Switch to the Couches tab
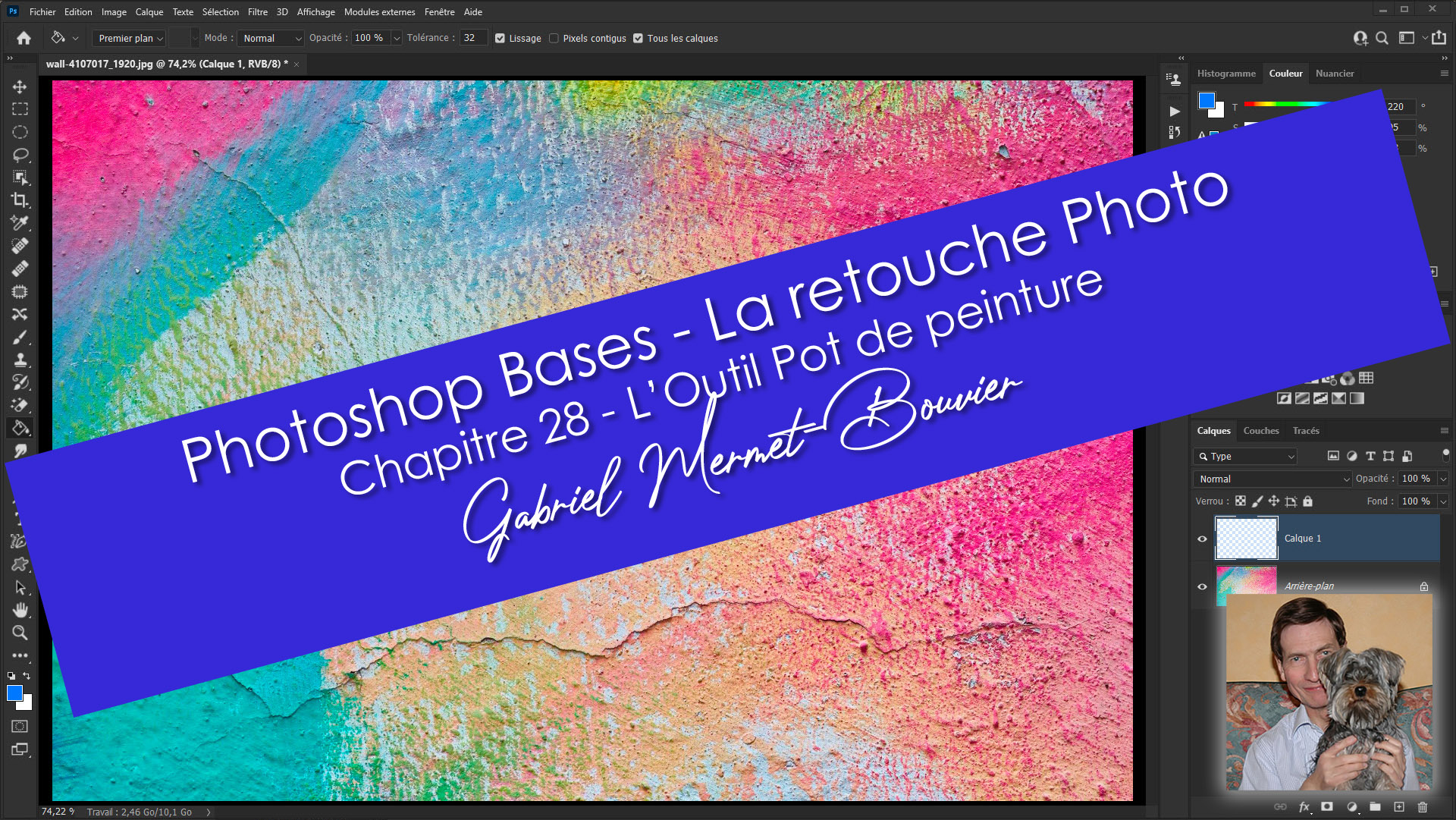 1260,430
